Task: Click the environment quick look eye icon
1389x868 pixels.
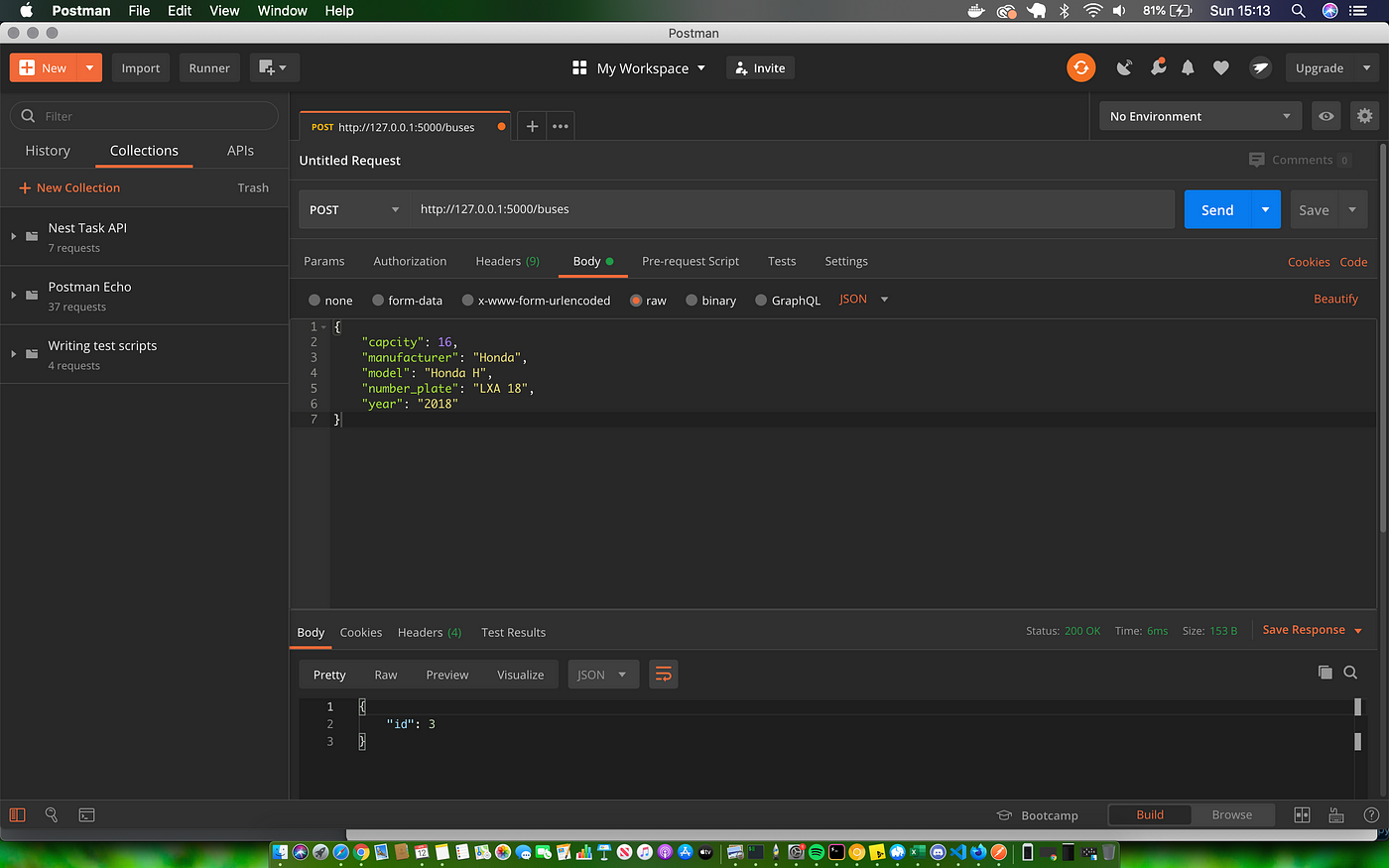Action: click(x=1326, y=116)
